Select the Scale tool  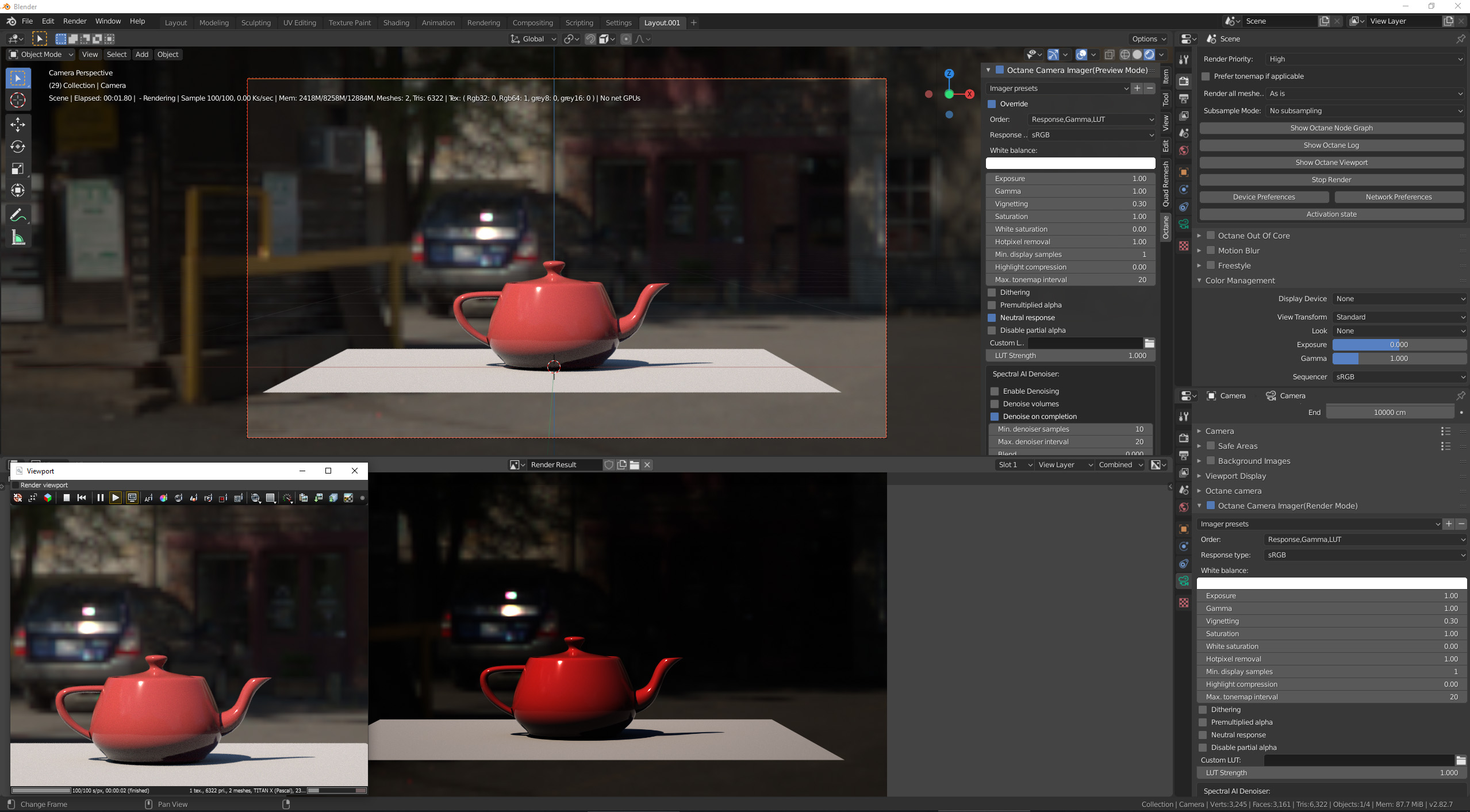pyautogui.click(x=18, y=168)
